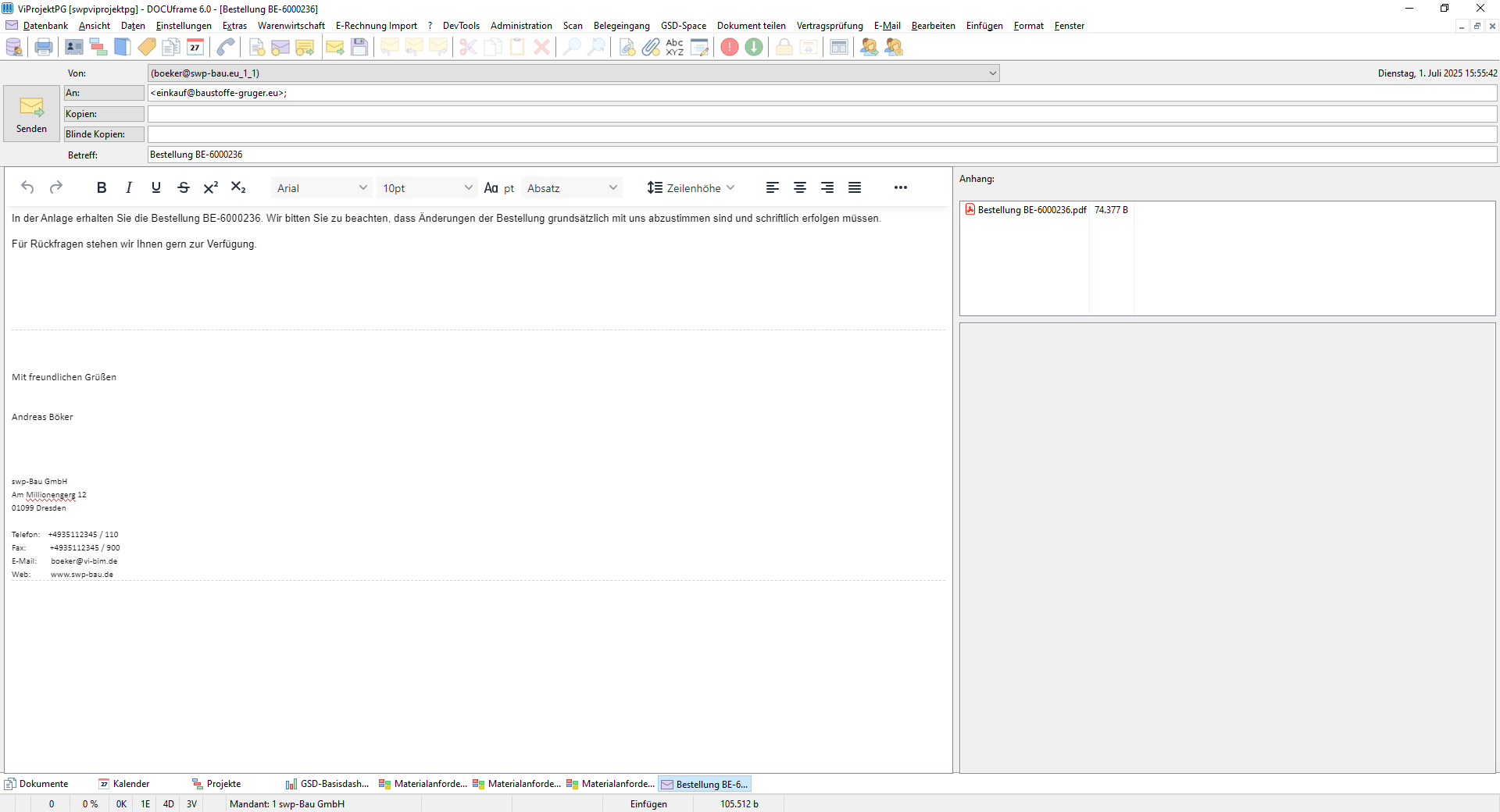
Task: Open the E-Mail menu
Action: [x=887, y=26]
